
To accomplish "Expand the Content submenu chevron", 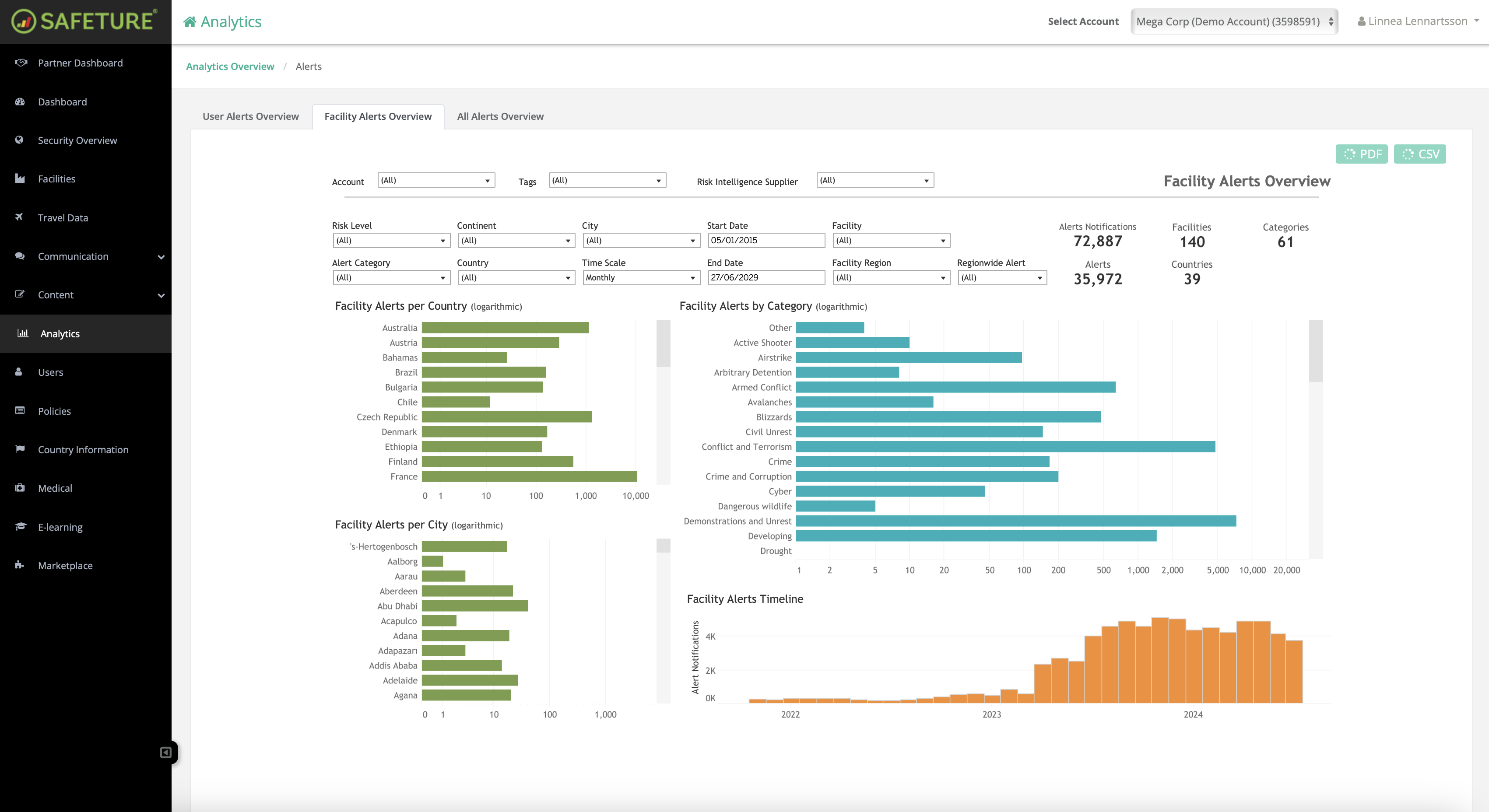I will (x=161, y=295).
